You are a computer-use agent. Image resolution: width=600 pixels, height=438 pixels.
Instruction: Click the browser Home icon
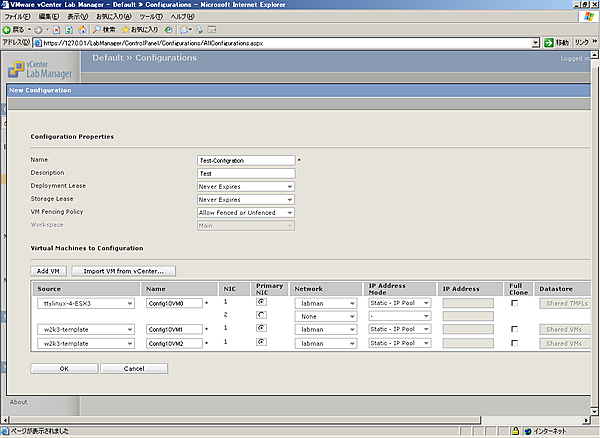coord(83,30)
